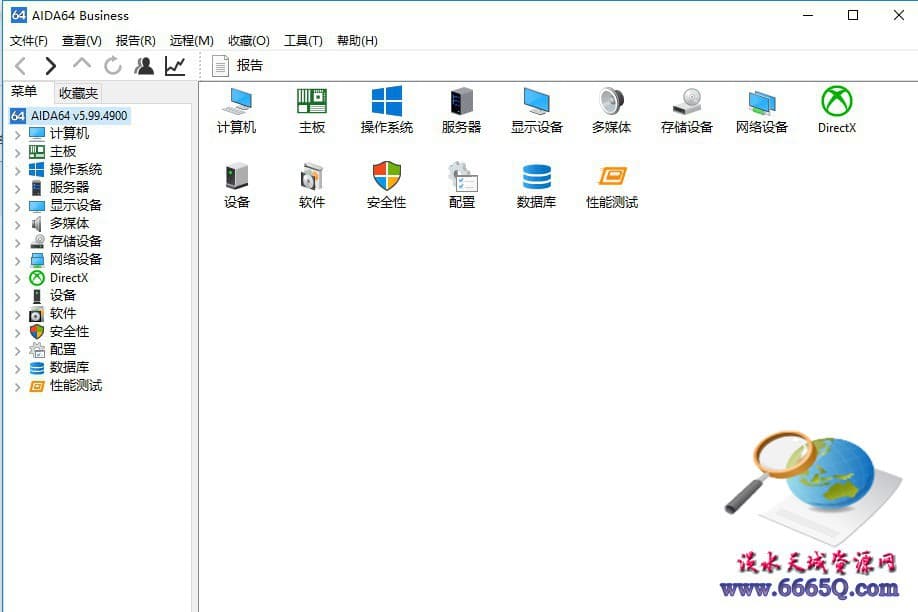Open the 主板 motherboard icon in main panel
Screen dimensions: 918x612
click(311, 110)
